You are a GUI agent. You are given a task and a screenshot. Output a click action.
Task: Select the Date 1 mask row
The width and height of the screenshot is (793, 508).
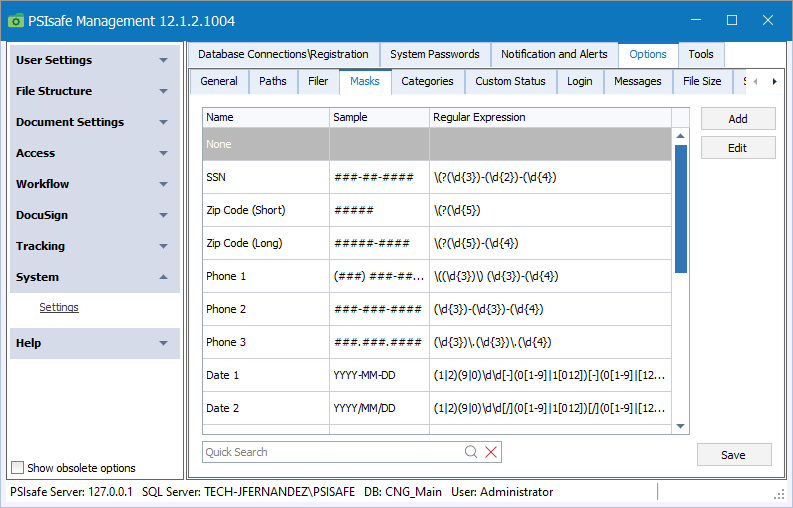437,375
